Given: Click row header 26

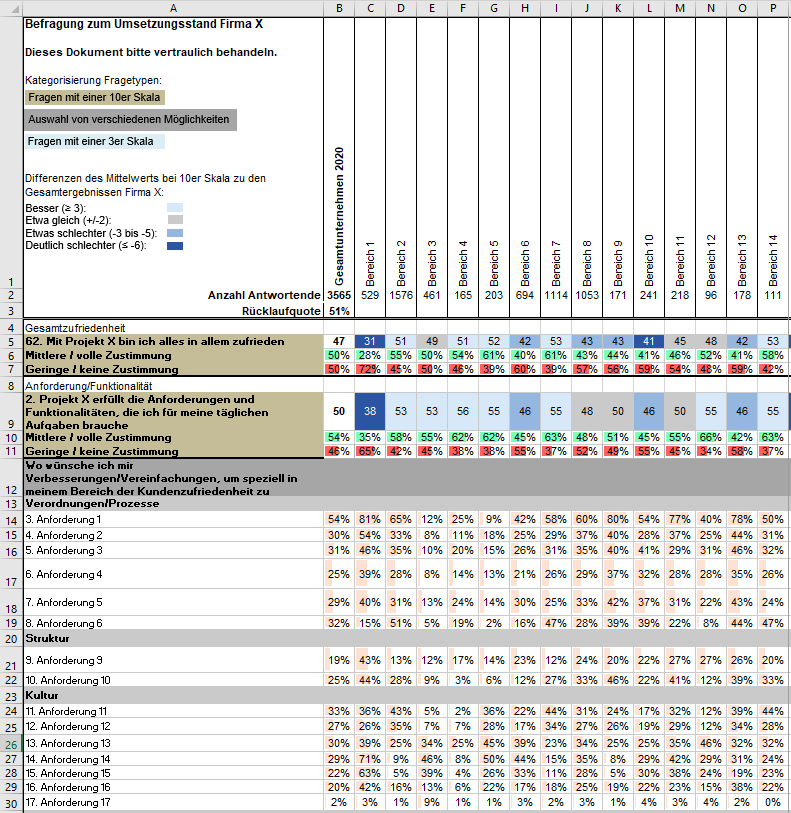Looking at the screenshot, I should click(10, 743).
